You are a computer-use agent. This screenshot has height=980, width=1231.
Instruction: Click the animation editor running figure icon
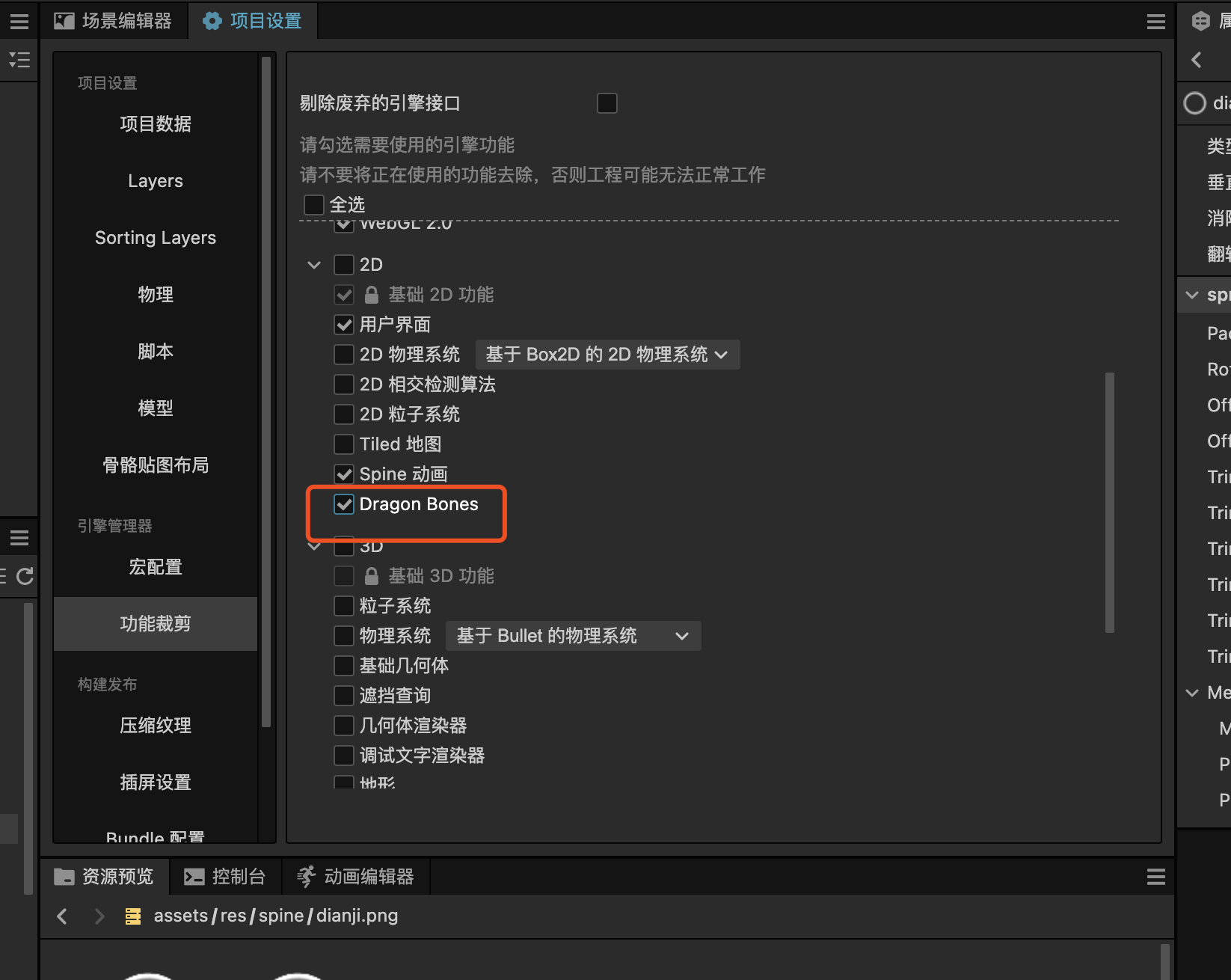coord(306,877)
